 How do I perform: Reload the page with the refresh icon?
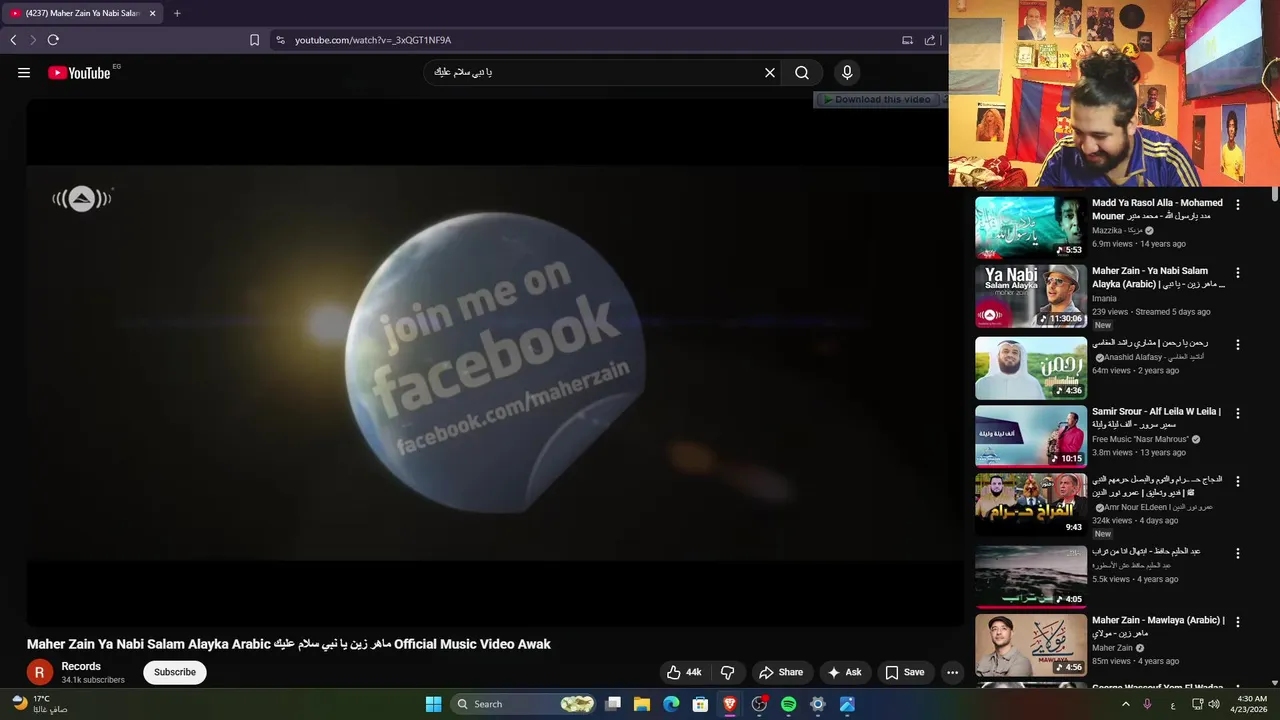pyautogui.click(x=53, y=40)
